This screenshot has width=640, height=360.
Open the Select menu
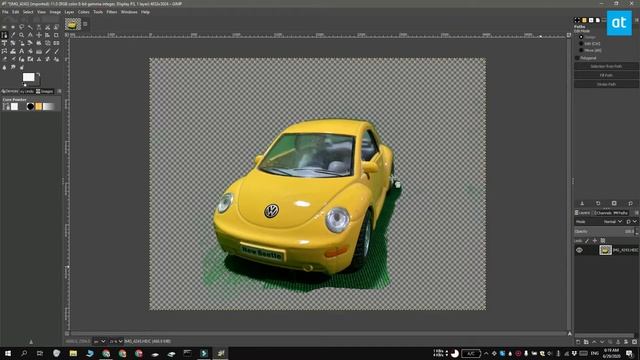pyautogui.click(x=28, y=12)
